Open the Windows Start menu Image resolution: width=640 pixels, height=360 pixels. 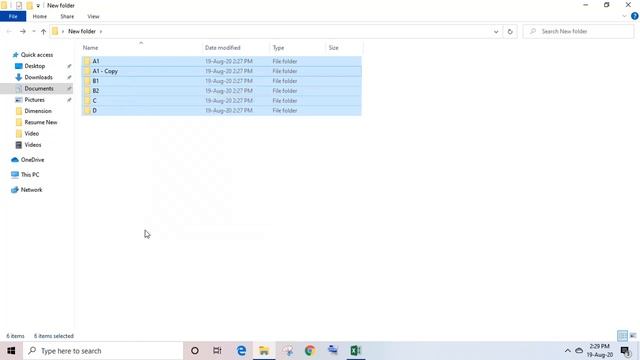(11, 351)
